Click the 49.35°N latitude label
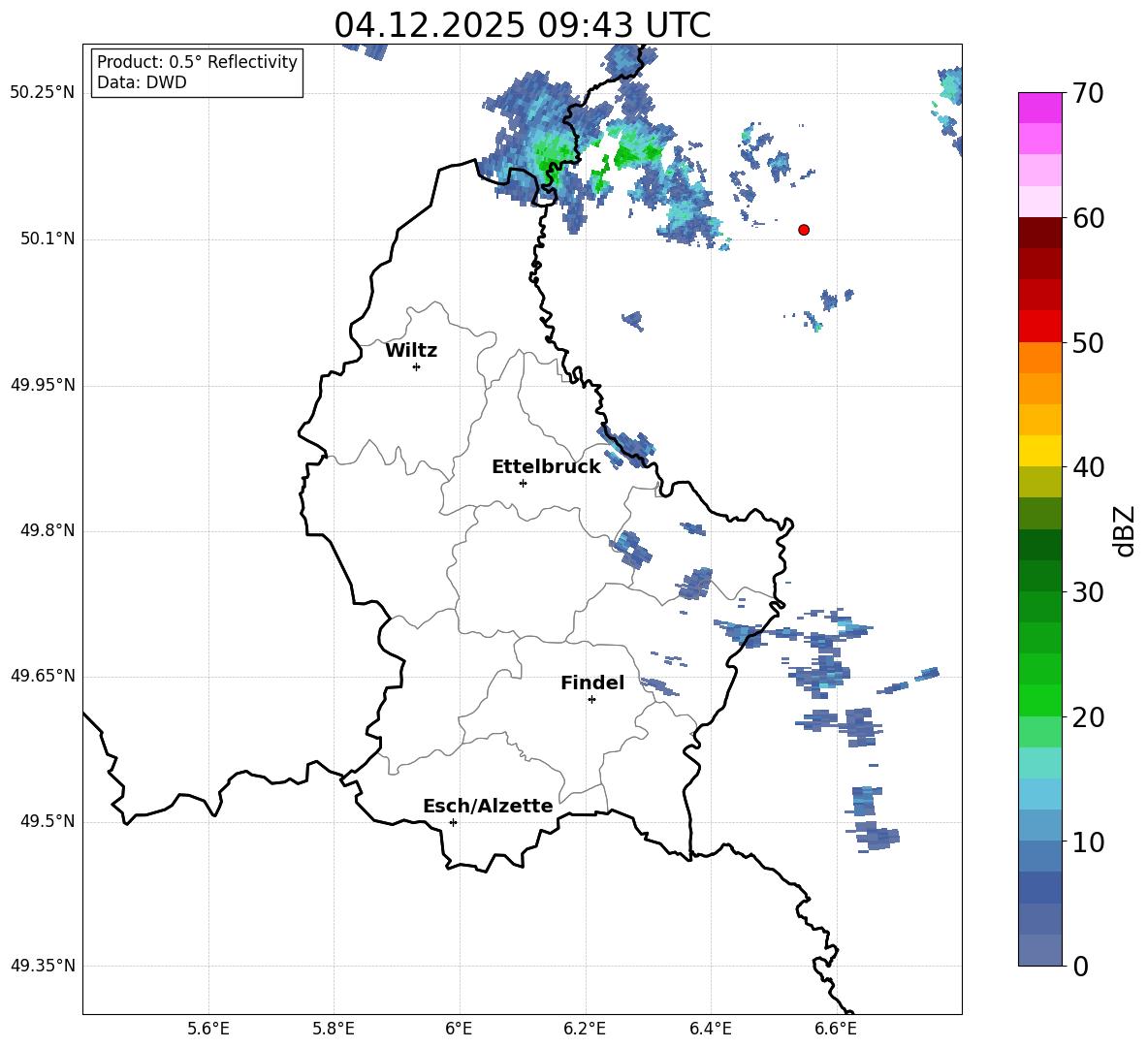This screenshot has width=1148, height=1048. tap(43, 966)
